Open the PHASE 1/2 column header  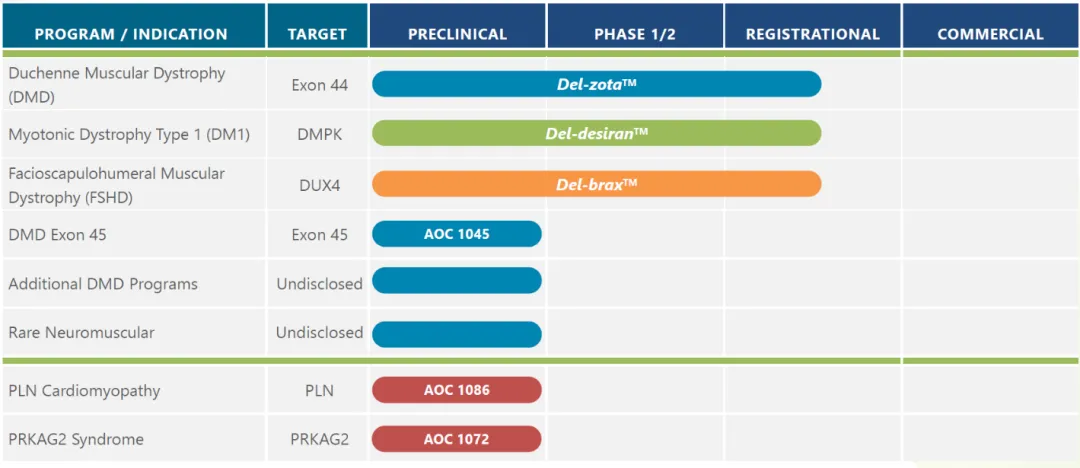coord(635,34)
